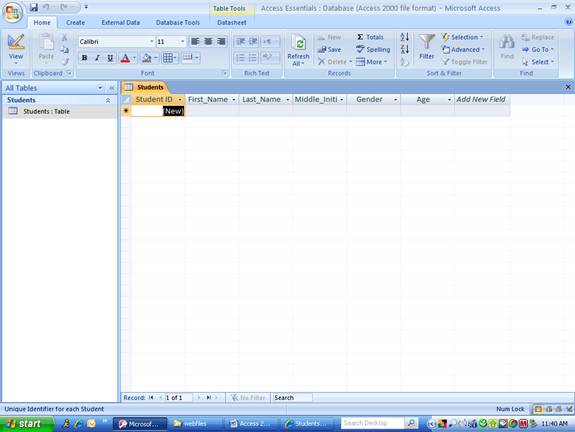Open Font dialog launcher
575x432 pixels.
pos(225,73)
